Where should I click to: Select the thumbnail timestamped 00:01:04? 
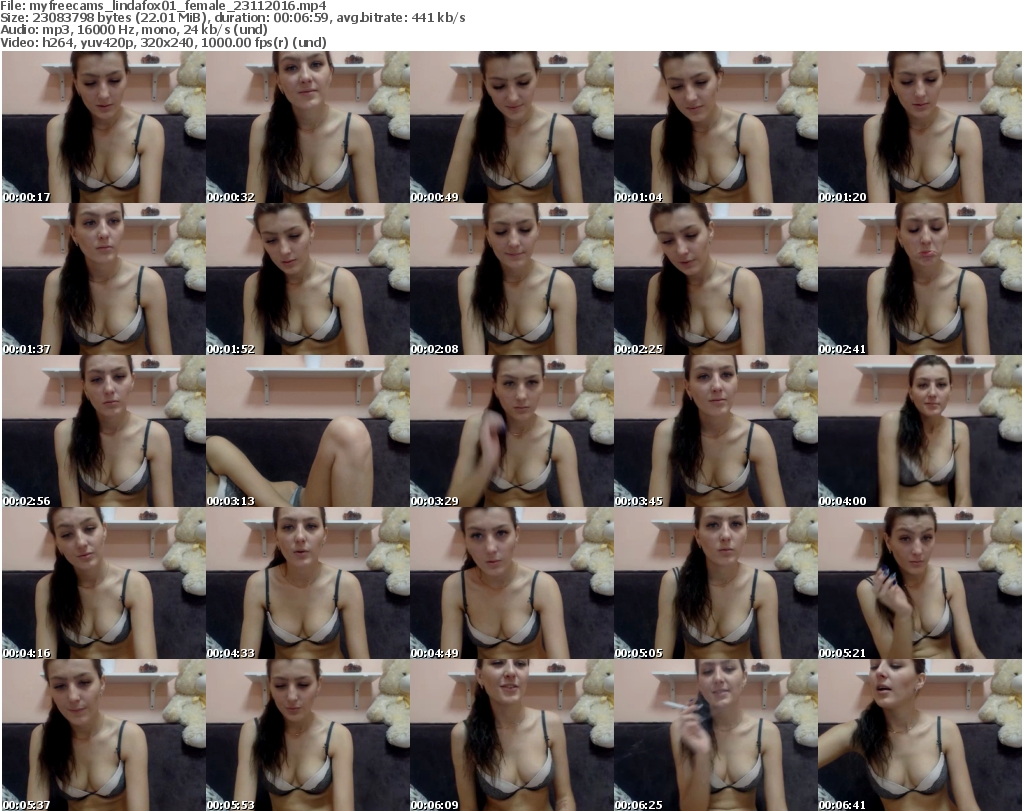pos(716,127)
